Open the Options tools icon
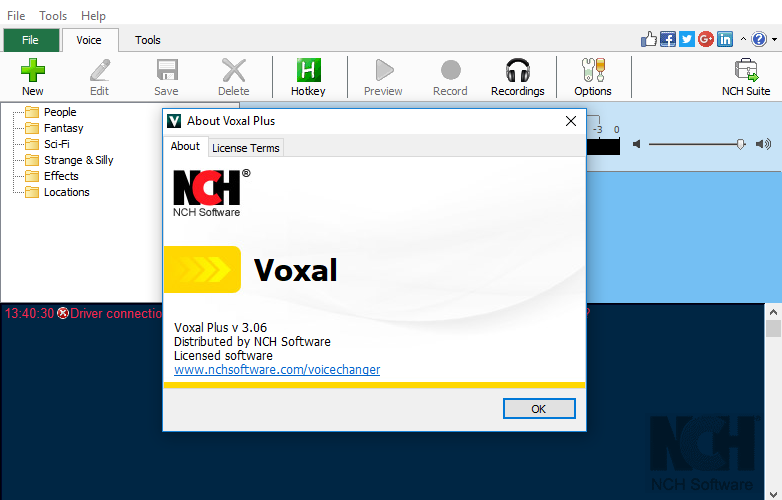Screen dimensions: 782x500 593,70
